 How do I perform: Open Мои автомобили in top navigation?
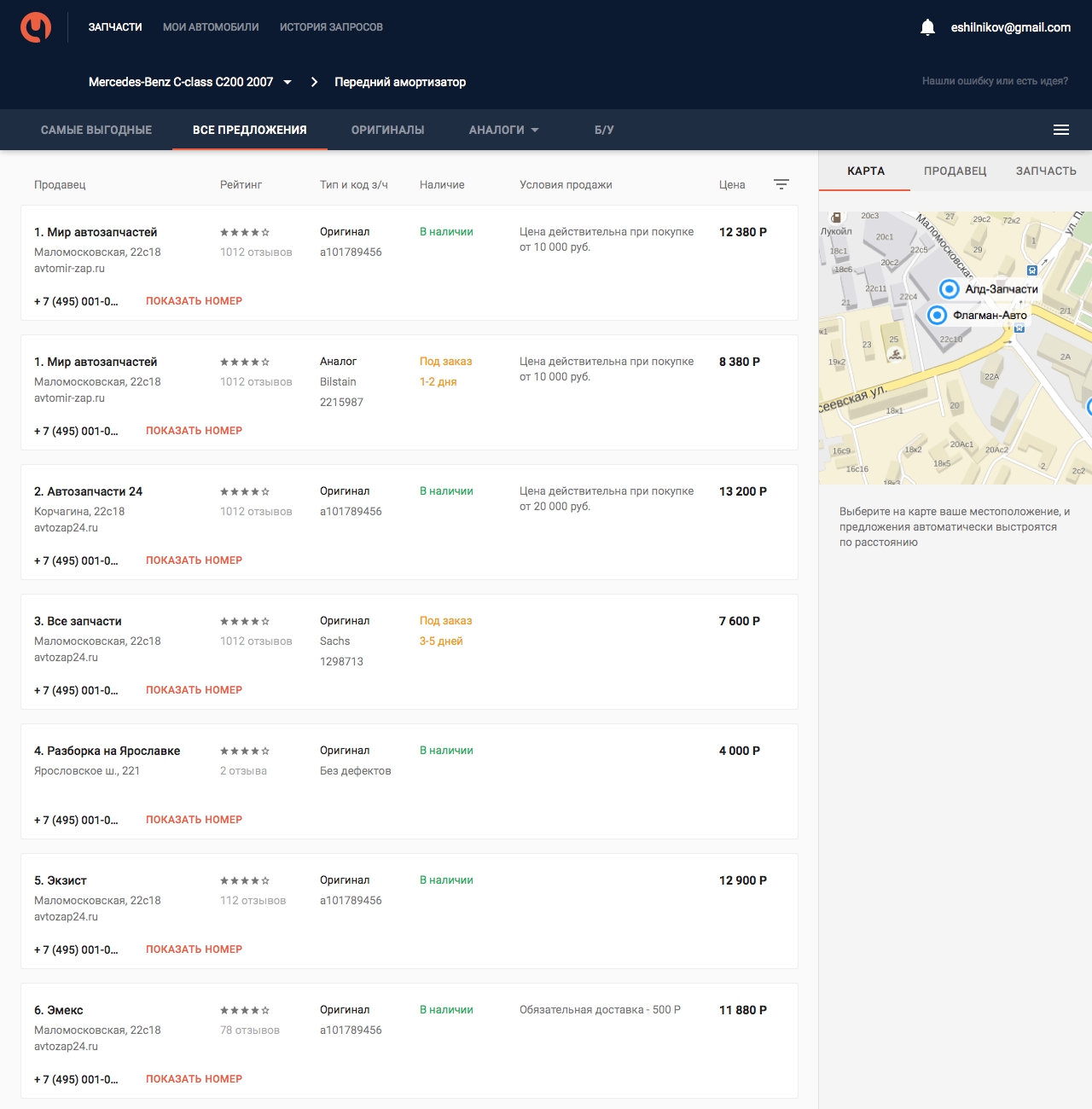tap(211, 27)
